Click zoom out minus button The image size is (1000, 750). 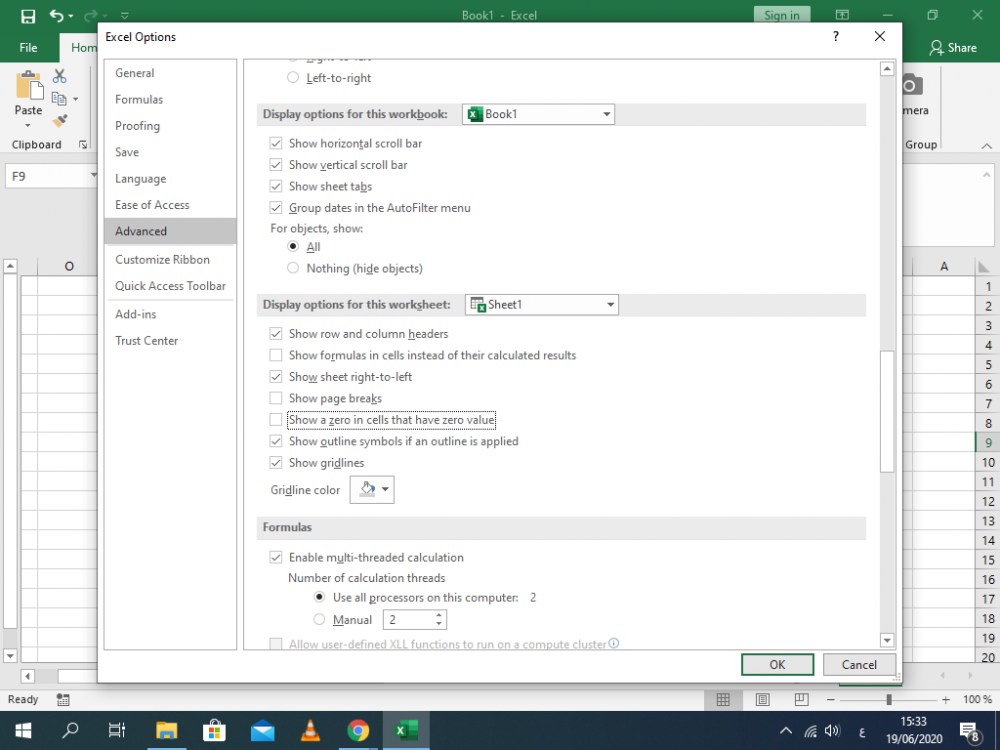(830, 700)
